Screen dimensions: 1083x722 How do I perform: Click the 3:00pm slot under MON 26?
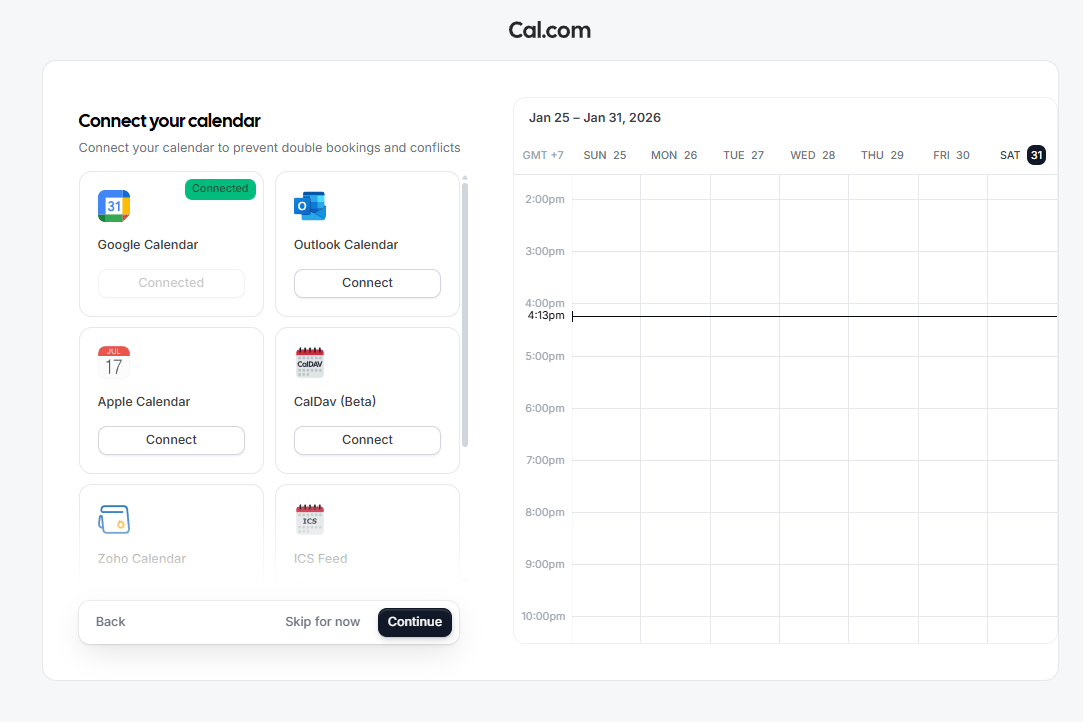pos(675,277)
